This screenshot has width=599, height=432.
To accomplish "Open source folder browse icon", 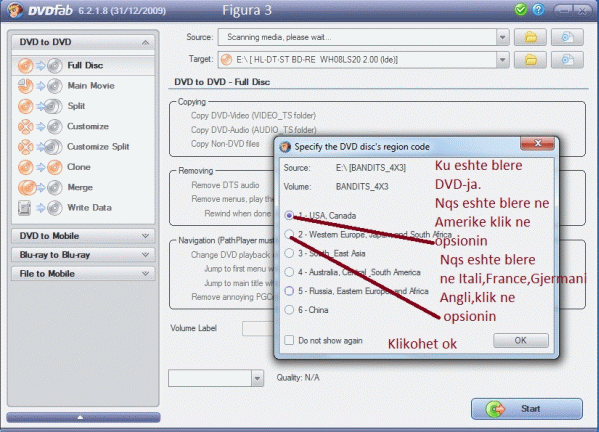I will [x=530, y=37].
